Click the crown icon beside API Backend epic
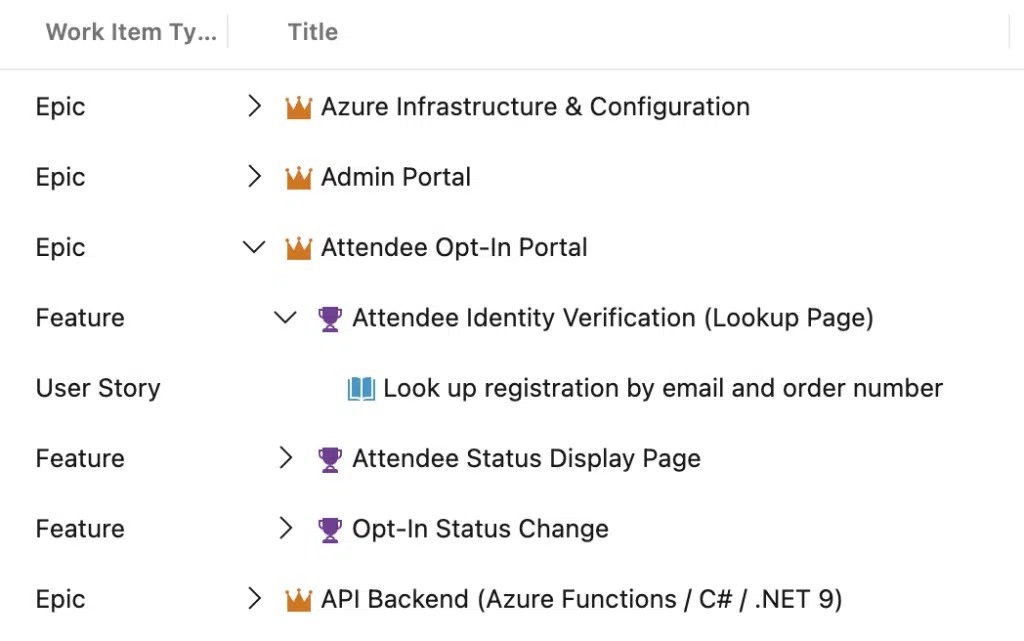Image resolution: width=1024 pixels, height=641 pixels. pos(298,600)
